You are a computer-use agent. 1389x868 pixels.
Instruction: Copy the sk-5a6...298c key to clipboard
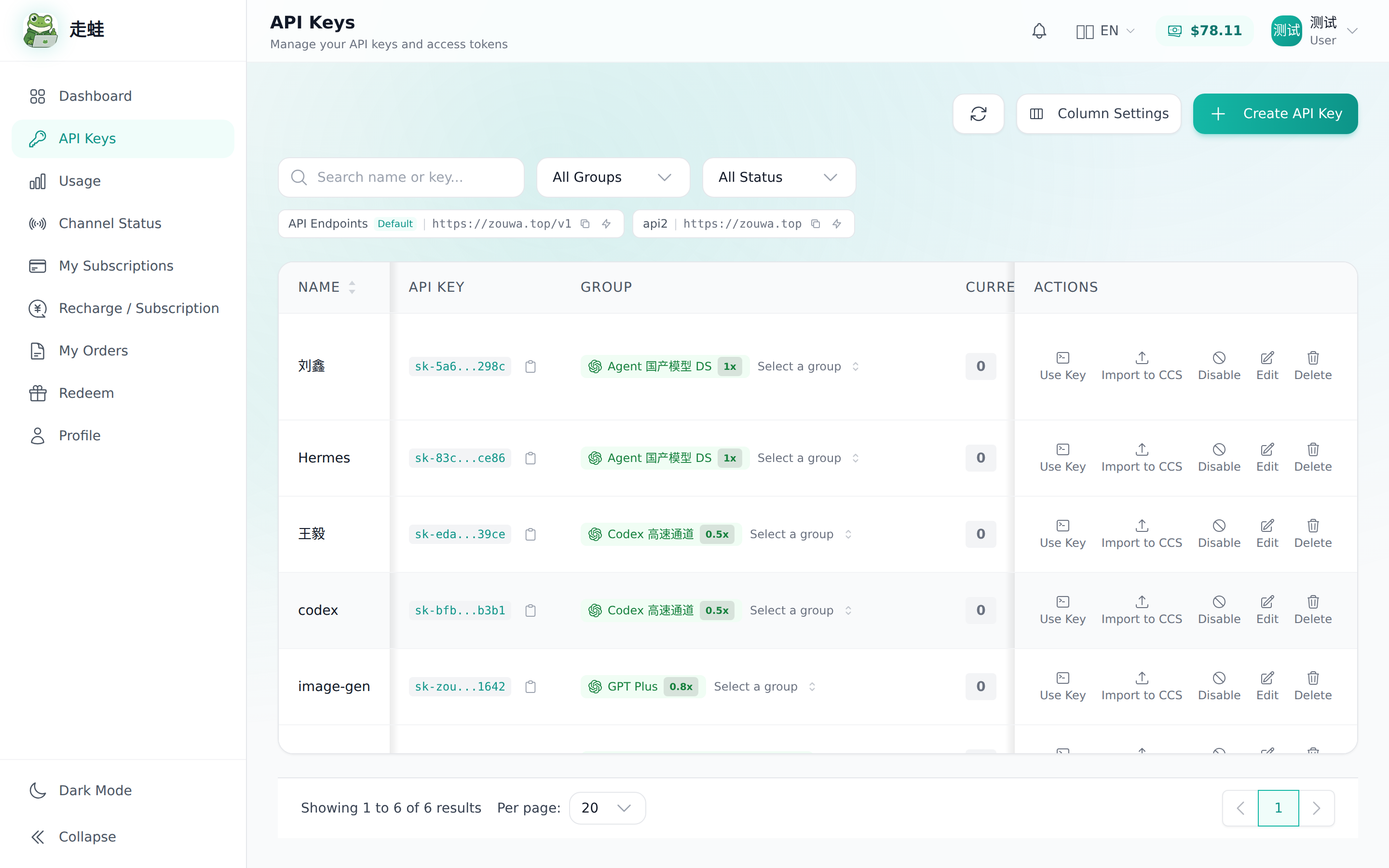click(x=531, y=366)
